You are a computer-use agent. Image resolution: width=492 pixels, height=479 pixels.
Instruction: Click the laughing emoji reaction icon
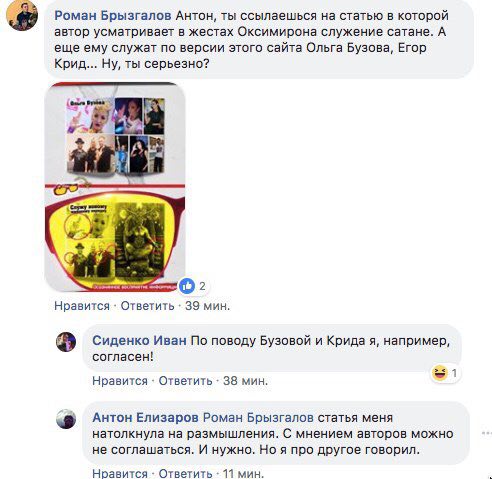coord(440,373)
